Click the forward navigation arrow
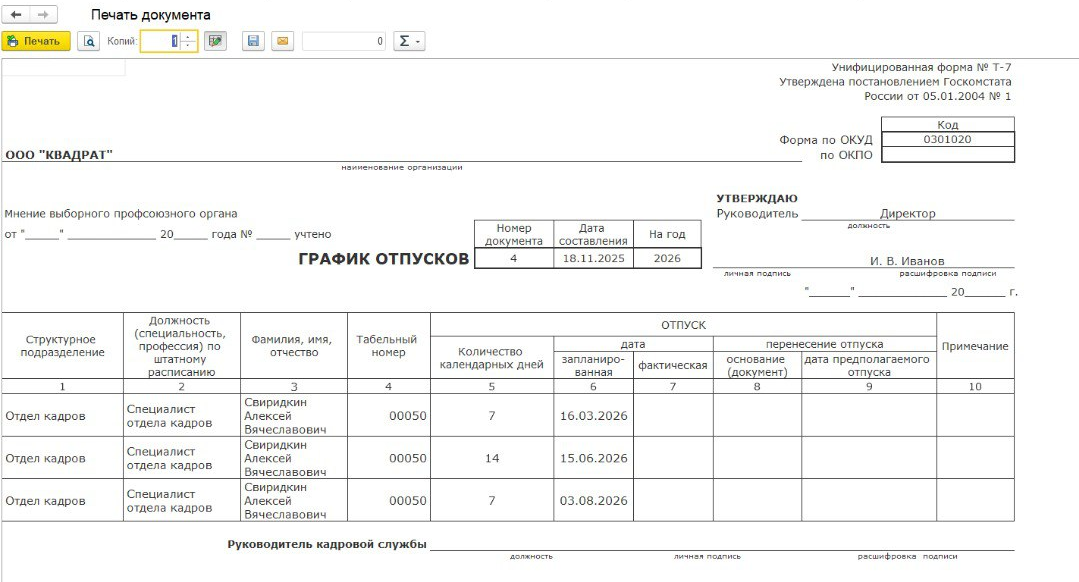 point(43,15)
